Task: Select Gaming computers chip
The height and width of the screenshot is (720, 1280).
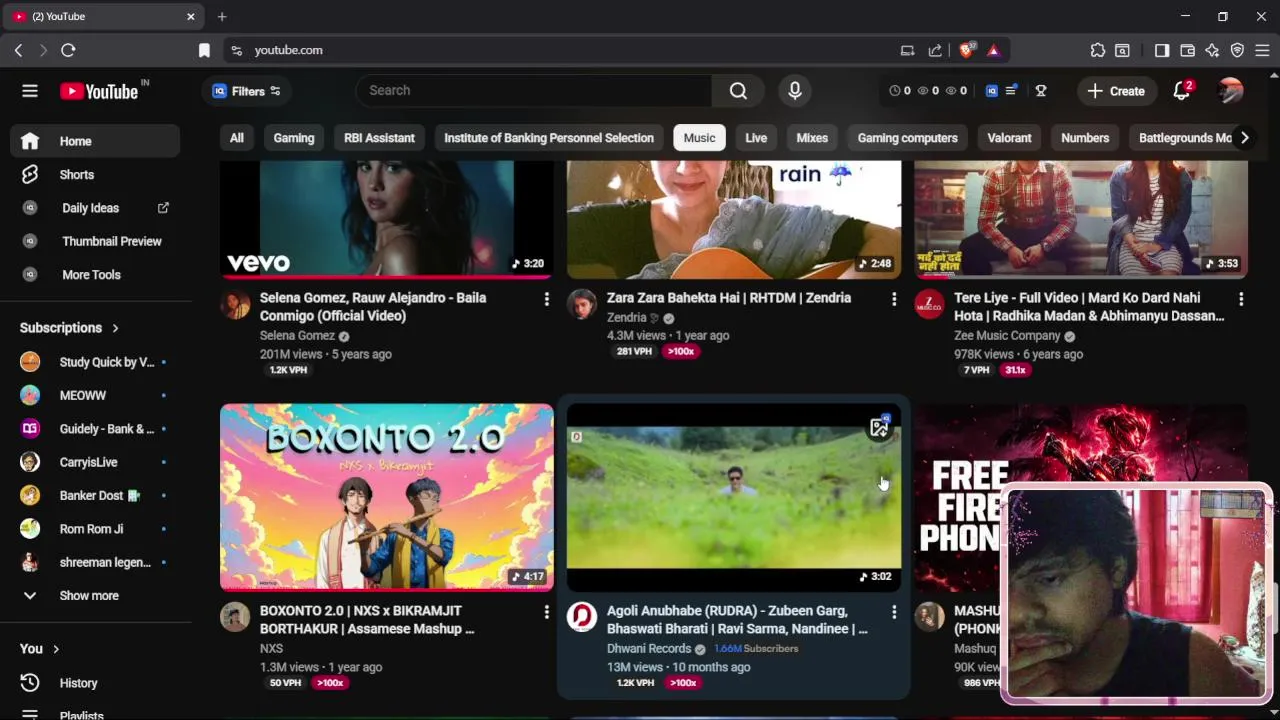Action: coord(907,138)
